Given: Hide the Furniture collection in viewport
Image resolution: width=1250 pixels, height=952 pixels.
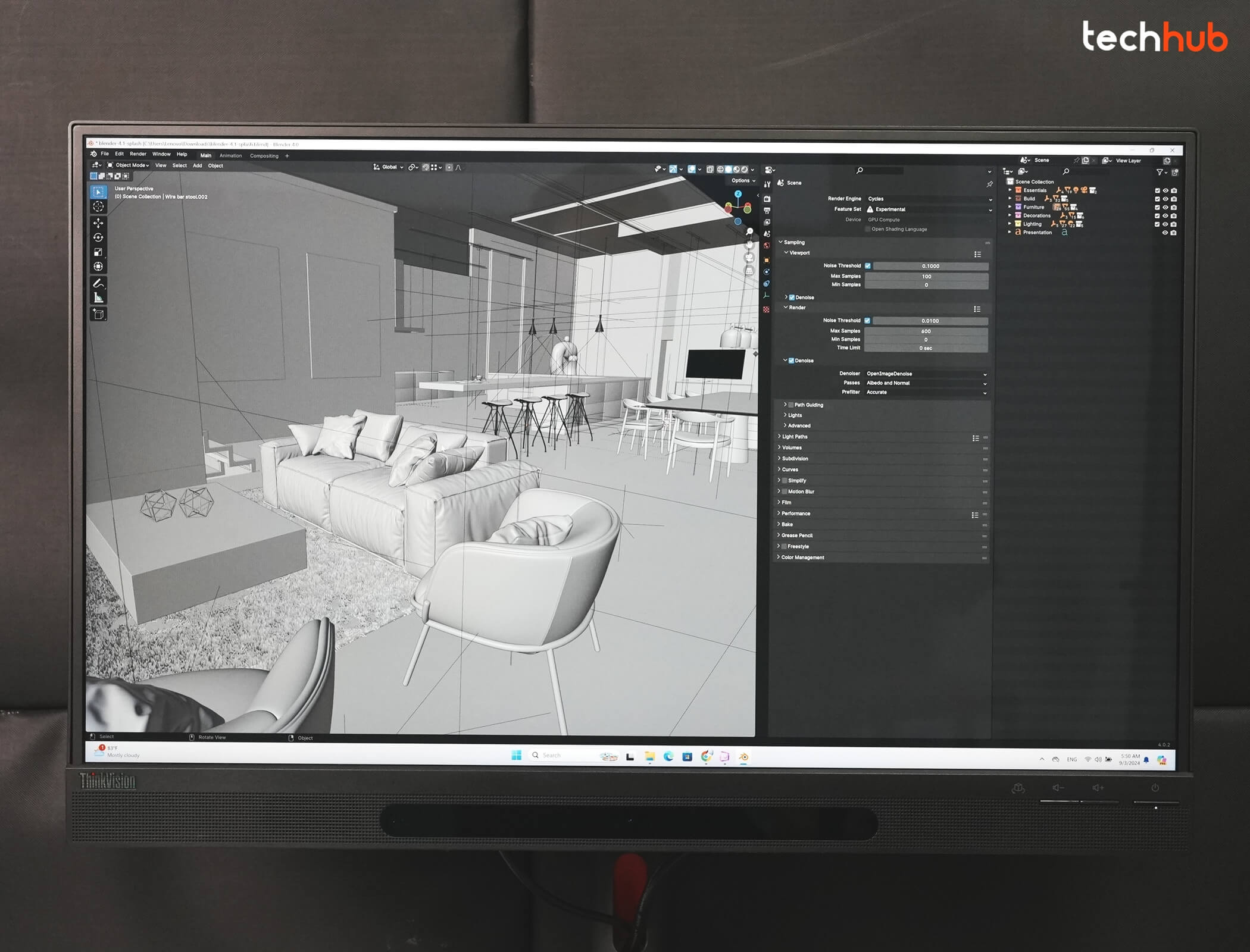Looking at the screenshot, I should pos(1165,208).
